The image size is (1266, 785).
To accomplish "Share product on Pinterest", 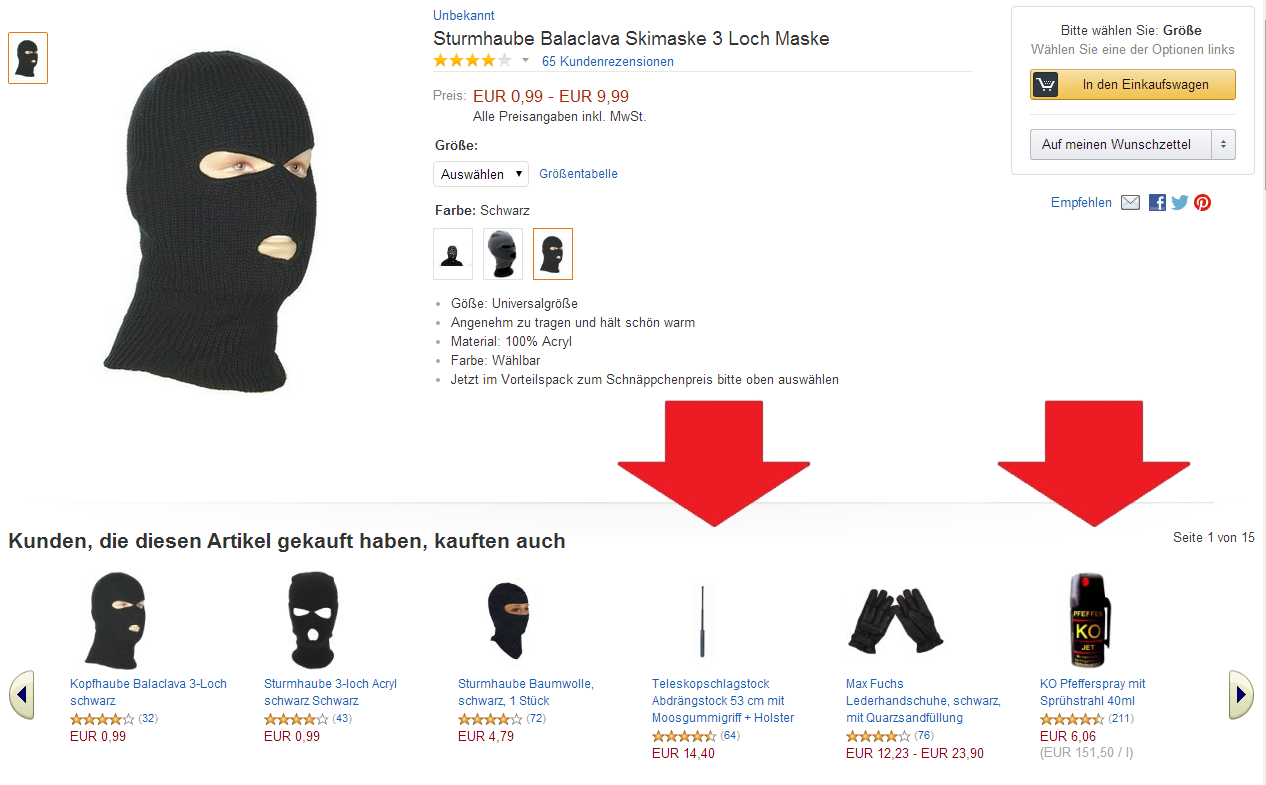I will [x=1202, y=202].
